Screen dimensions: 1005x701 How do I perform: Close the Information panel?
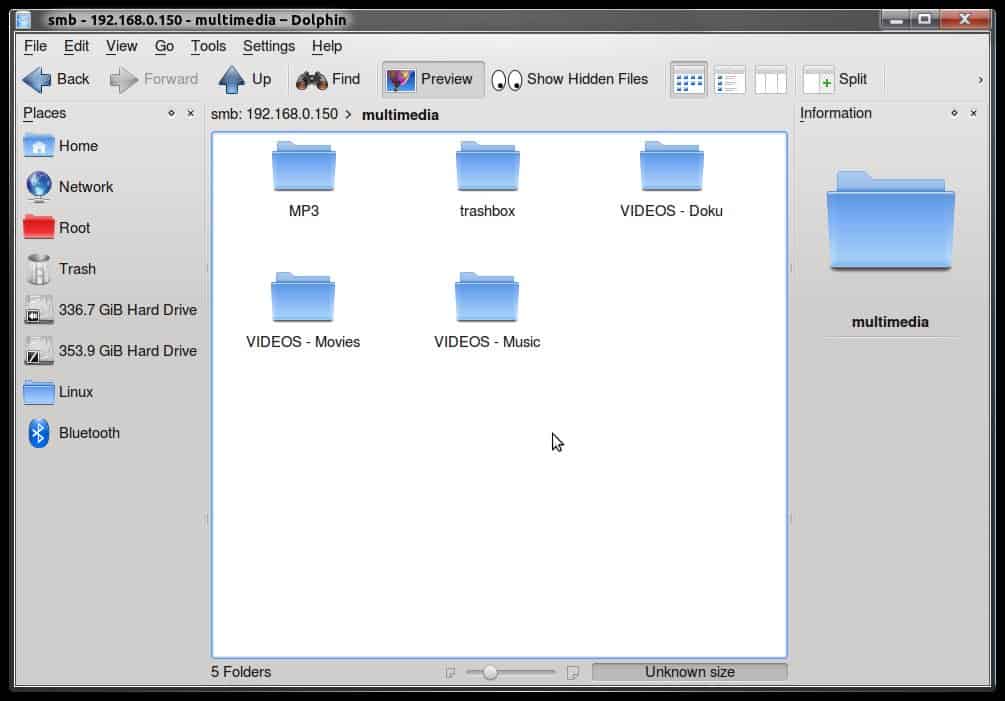[974, 113]
